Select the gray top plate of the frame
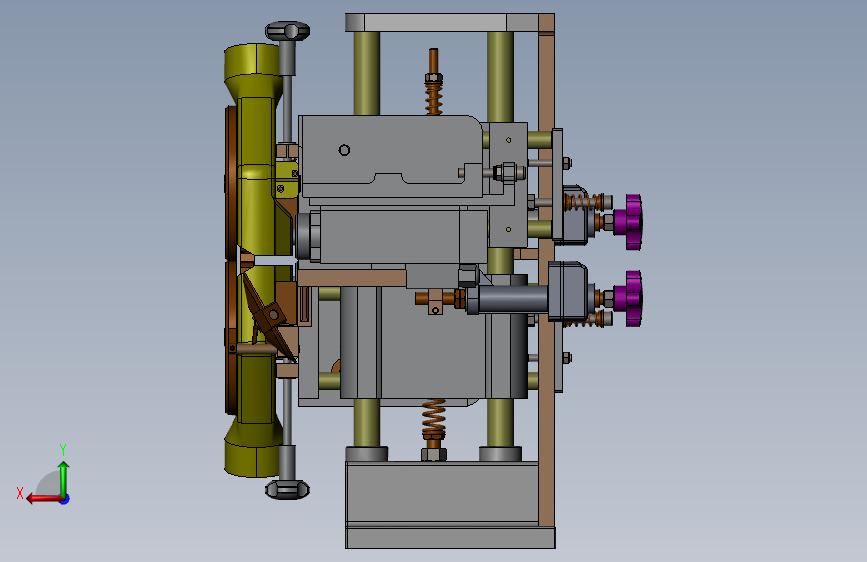 pyautogui.click(x=442, y=23)
